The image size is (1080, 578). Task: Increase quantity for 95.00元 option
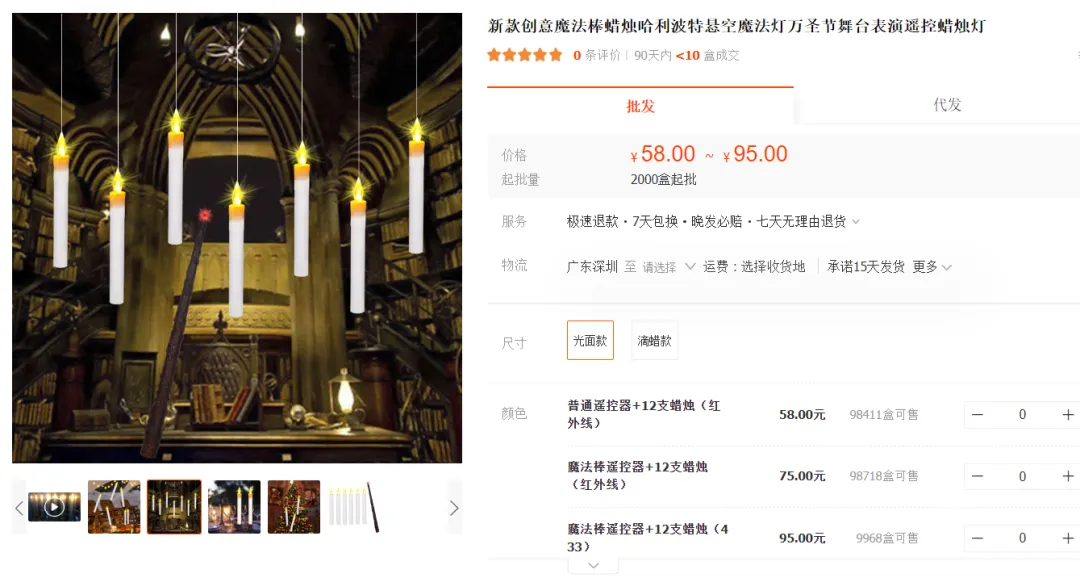click(1068, 538)
